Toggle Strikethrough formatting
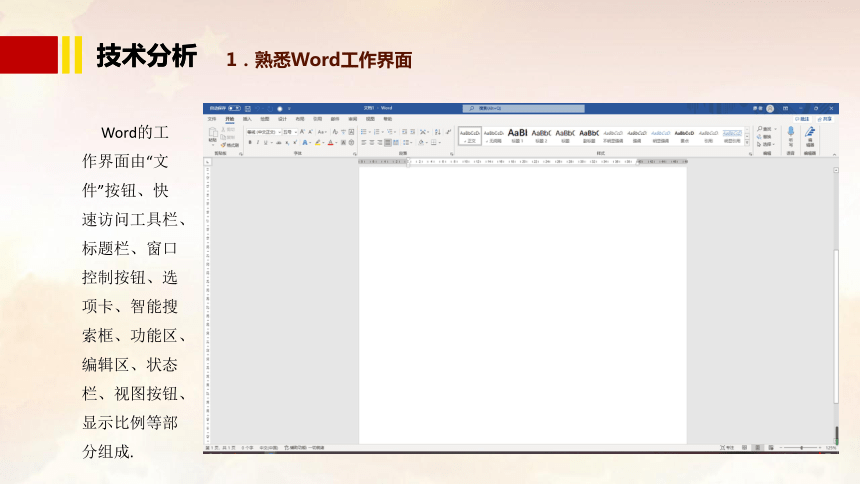 [x=279, y=143]
